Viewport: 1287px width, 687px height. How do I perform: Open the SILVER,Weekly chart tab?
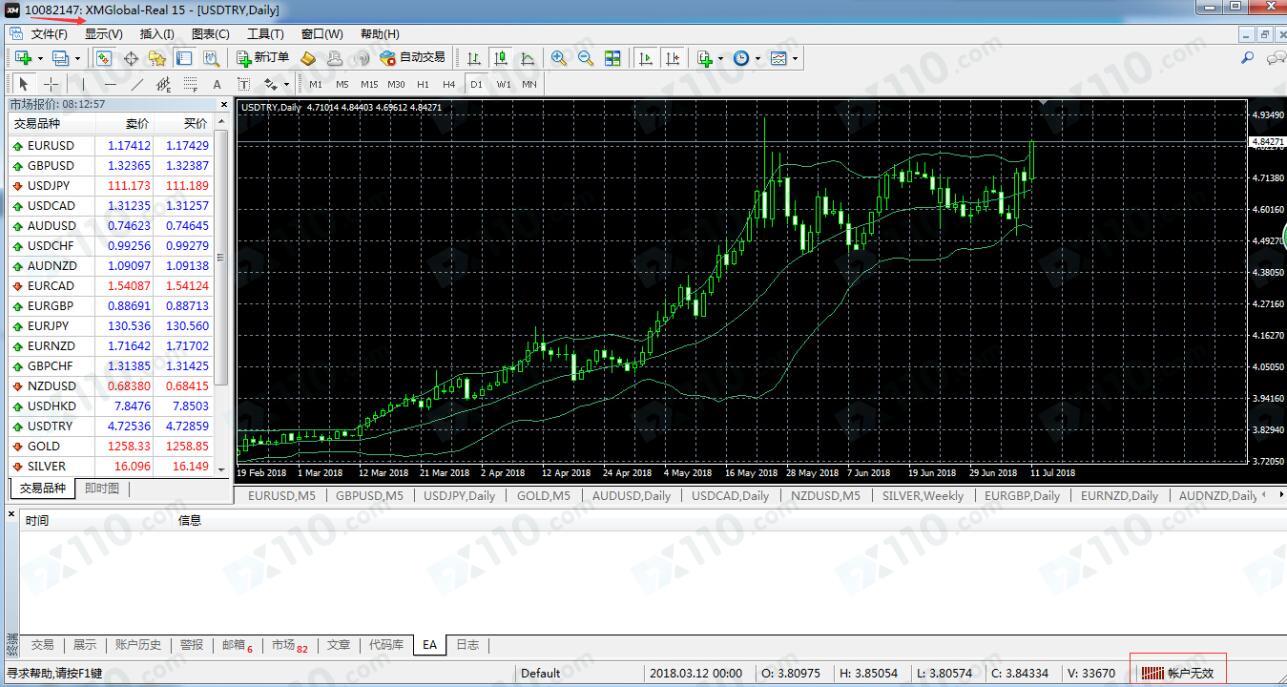pos(923,495)
